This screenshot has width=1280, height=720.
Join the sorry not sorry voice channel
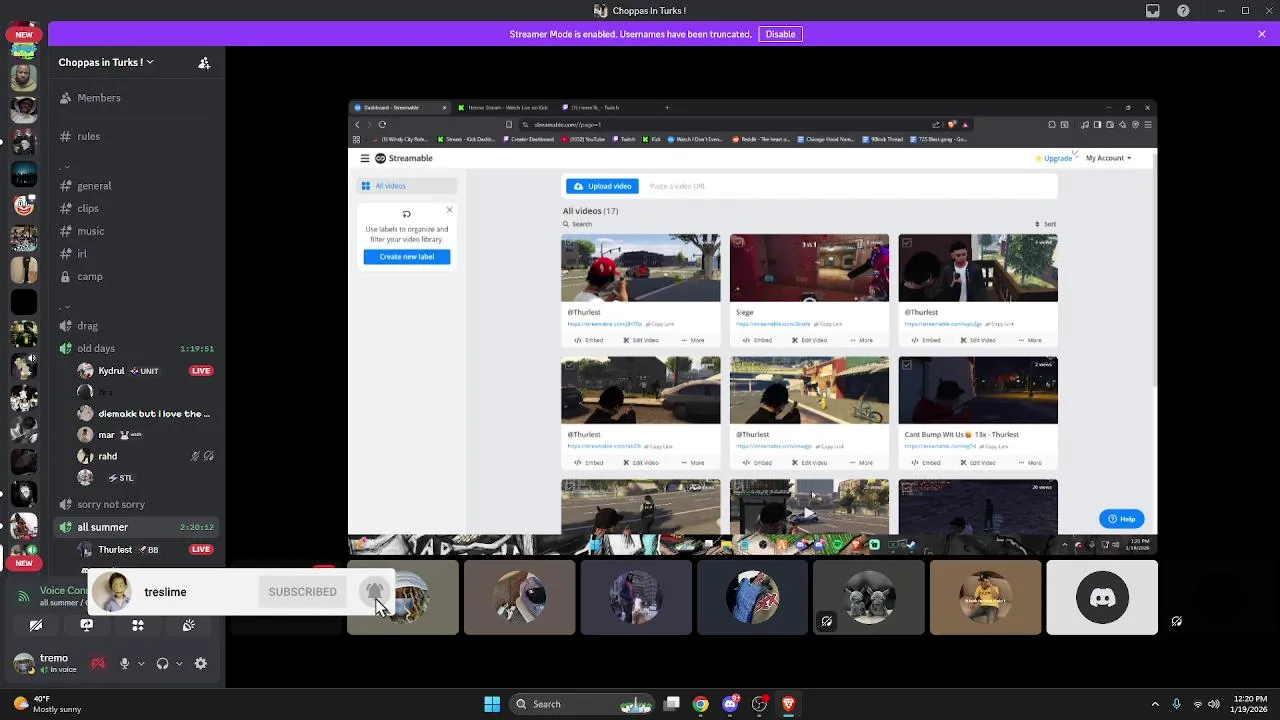[137, 505]
